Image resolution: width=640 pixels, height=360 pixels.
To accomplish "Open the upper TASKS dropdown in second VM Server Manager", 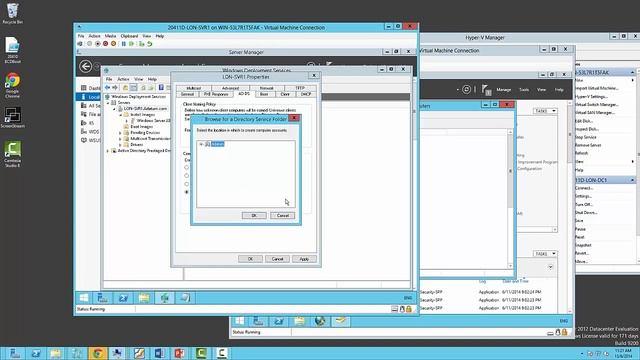I will coord(545,111).
